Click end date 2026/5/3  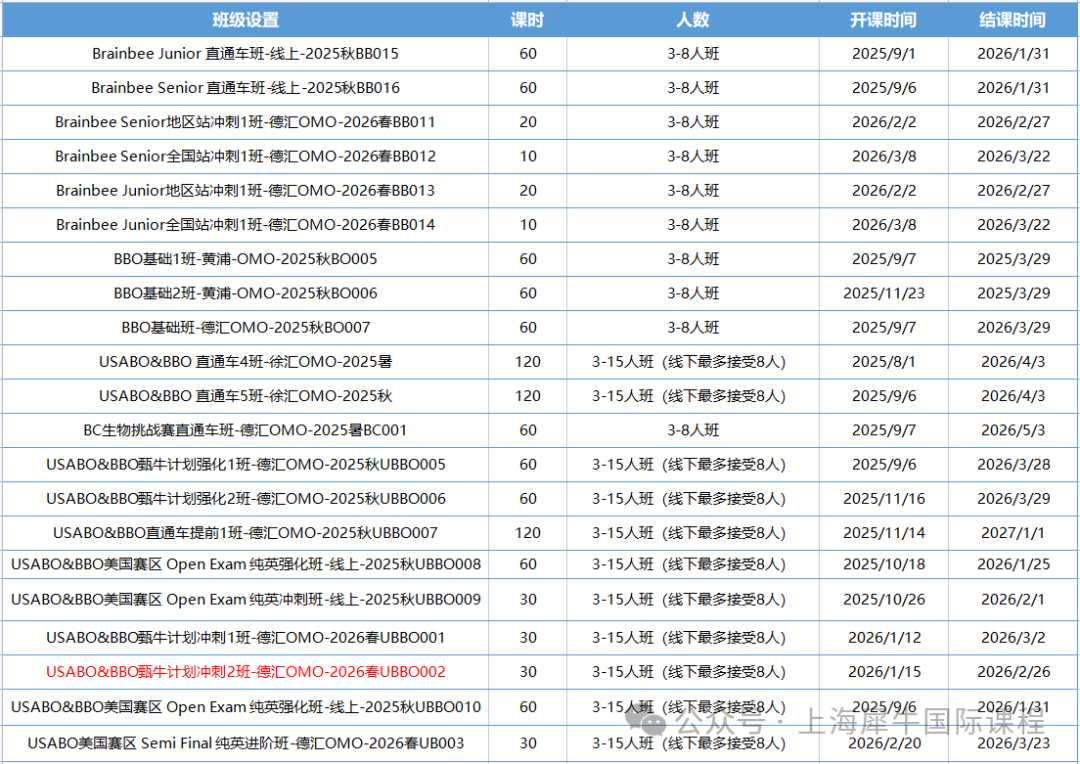(1013, 430)
